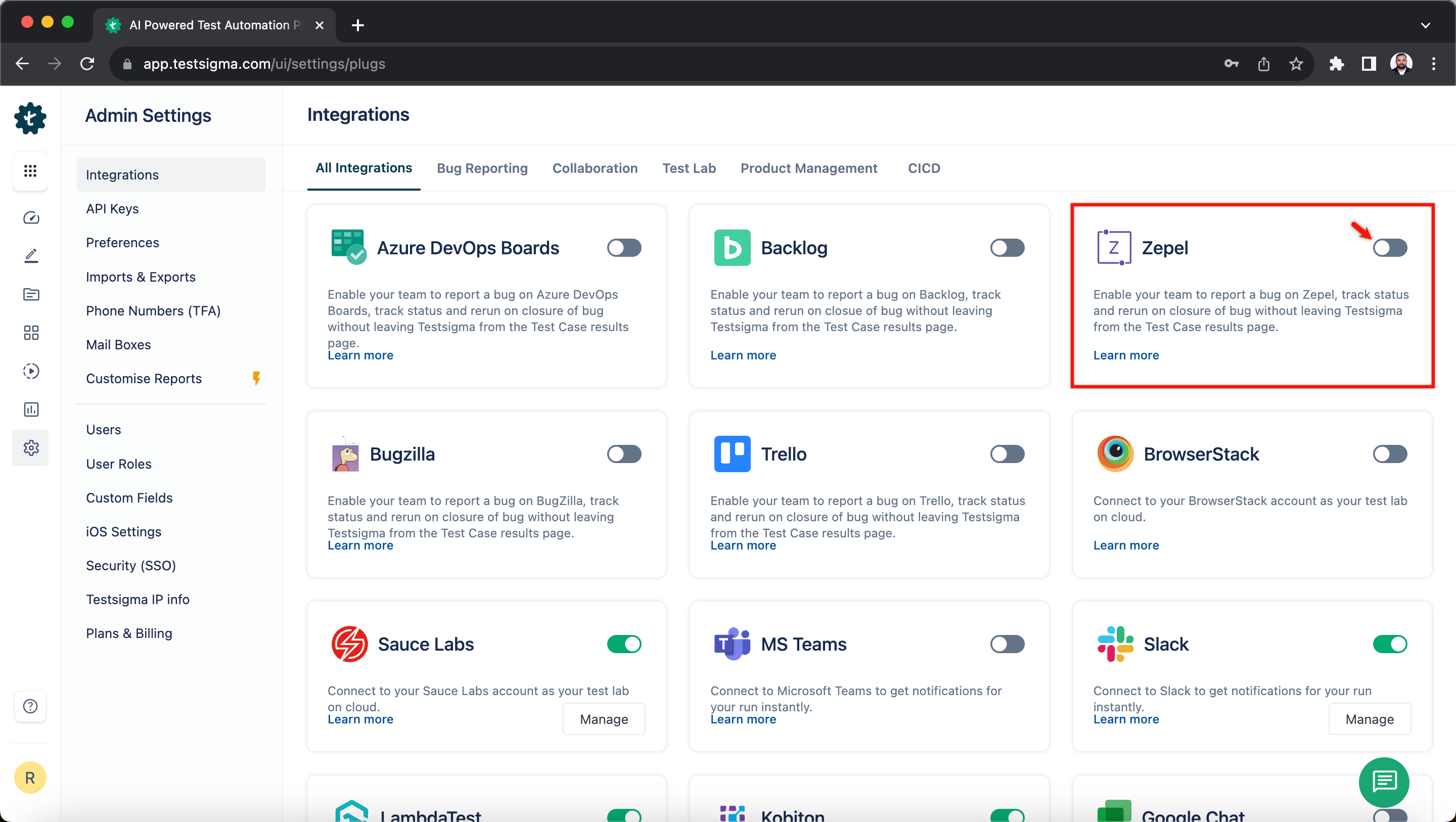Image resolution: width=1456 pixels, height=822 pixels.
Task: Click the MS Teams logo icon
Action: [x=732, y=644]
